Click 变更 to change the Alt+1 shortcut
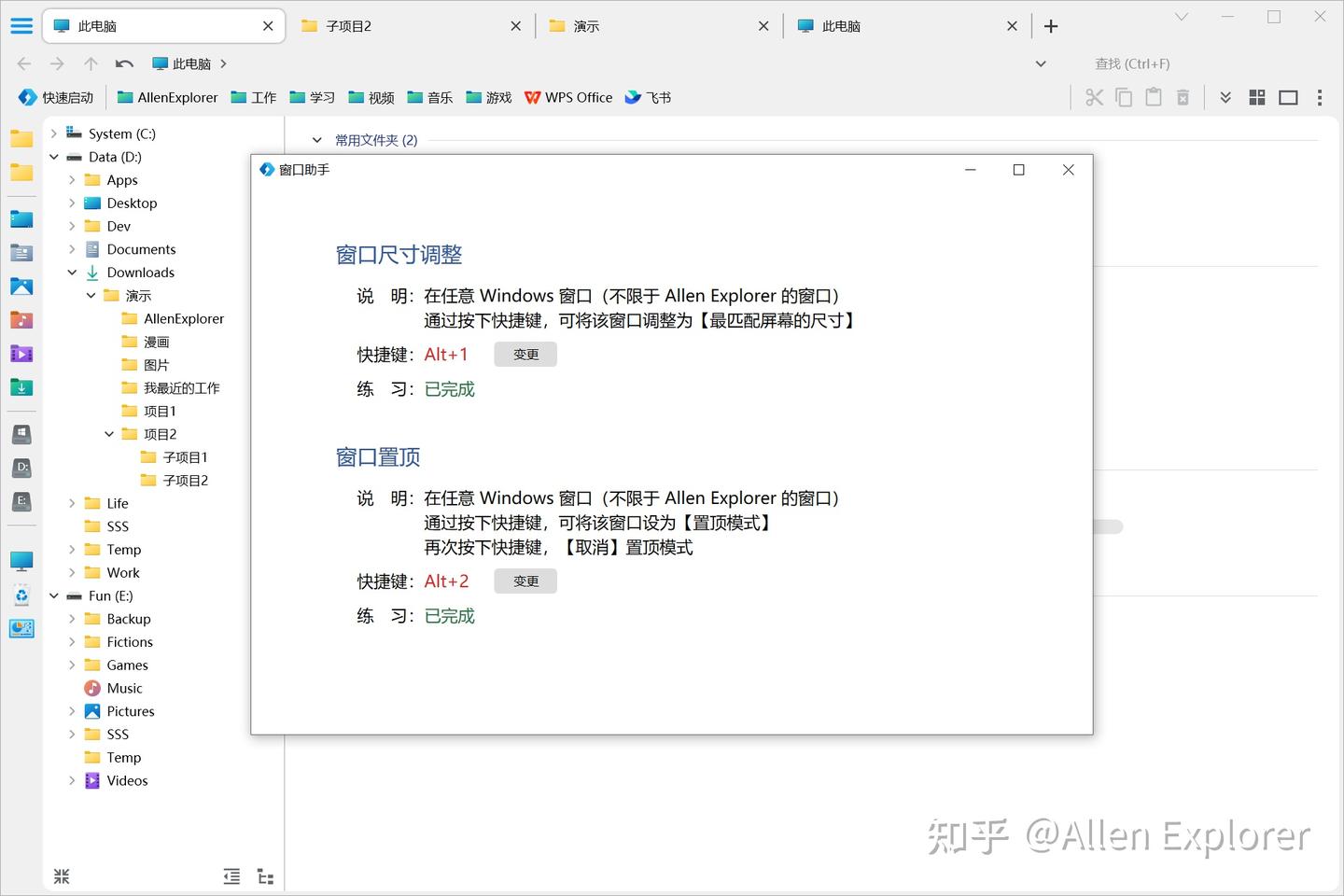Viewport: 1344px width, 896px height. click(525, 354)
